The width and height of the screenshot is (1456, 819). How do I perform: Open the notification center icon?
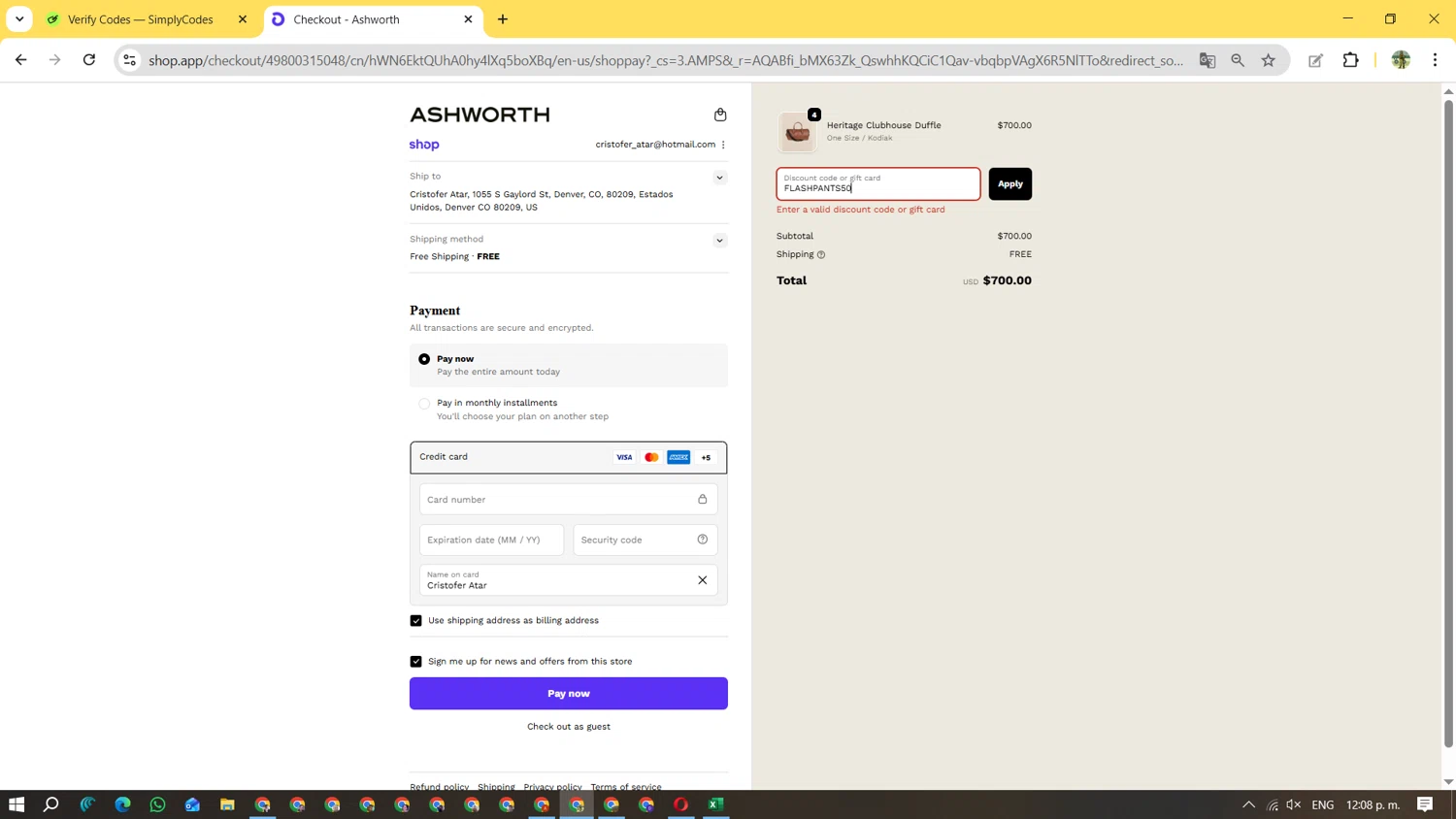[x=1425, y=804]
